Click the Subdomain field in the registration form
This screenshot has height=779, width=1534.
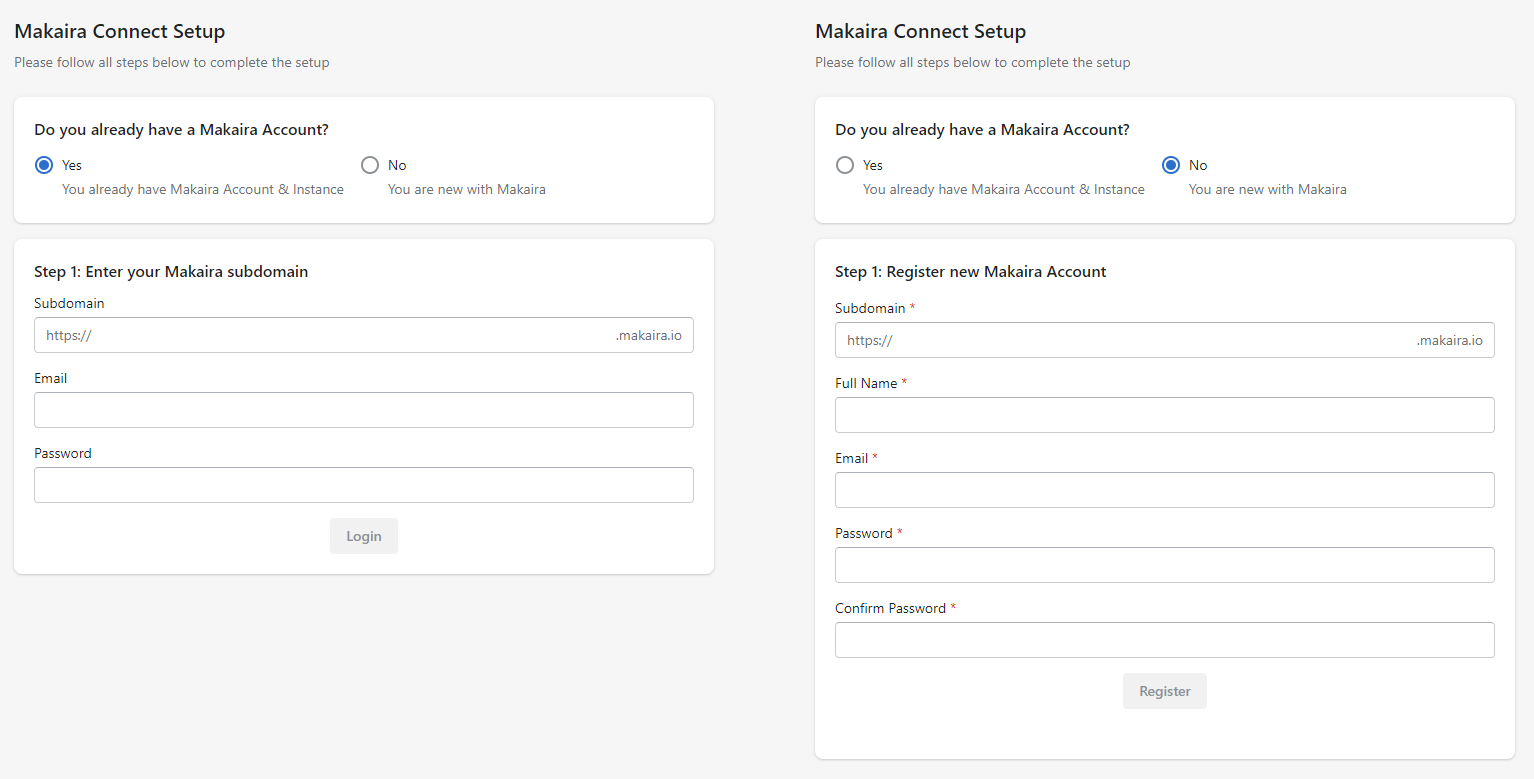(x=1150, y=340)
